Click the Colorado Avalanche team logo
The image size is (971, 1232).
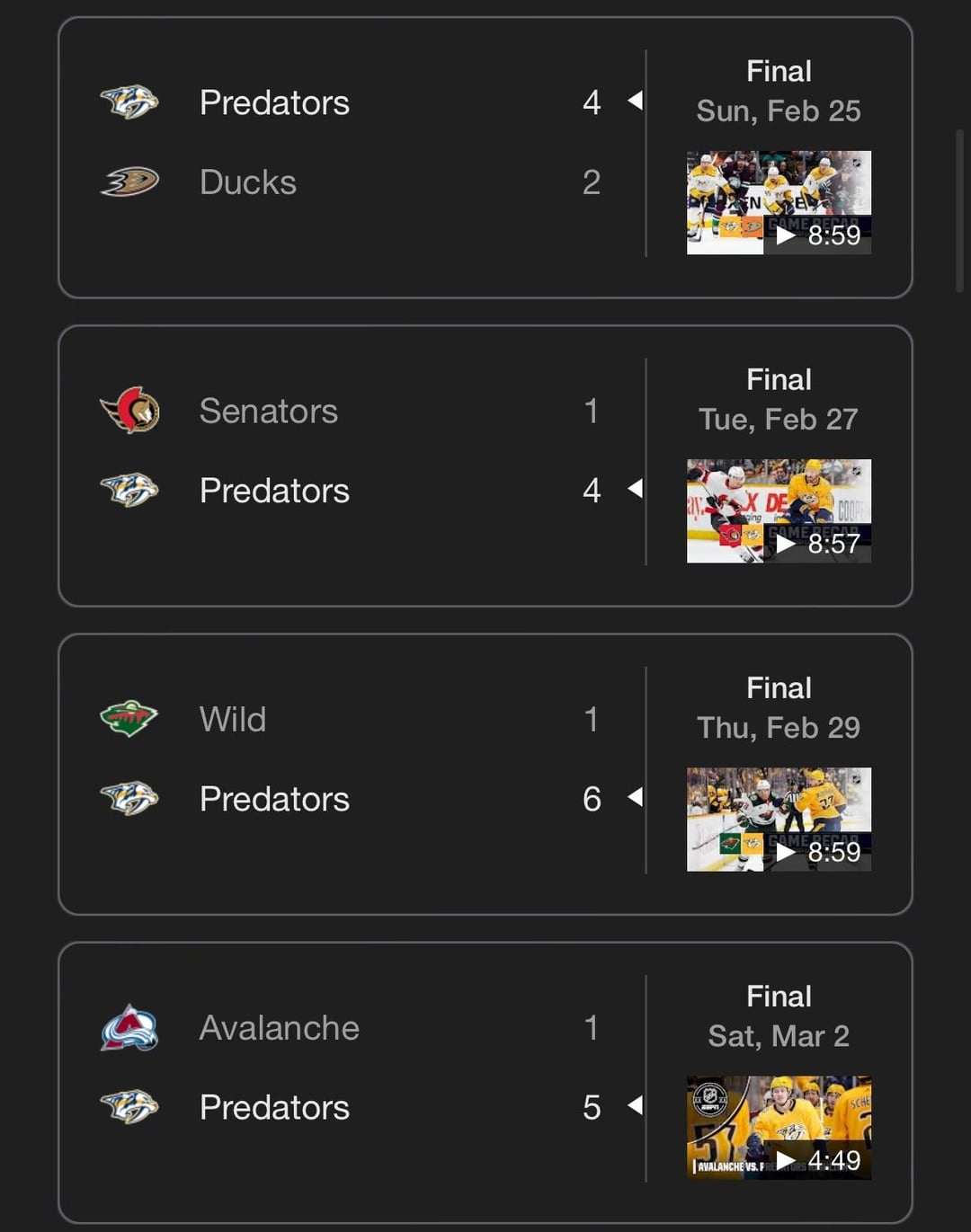click(129, 1028)
